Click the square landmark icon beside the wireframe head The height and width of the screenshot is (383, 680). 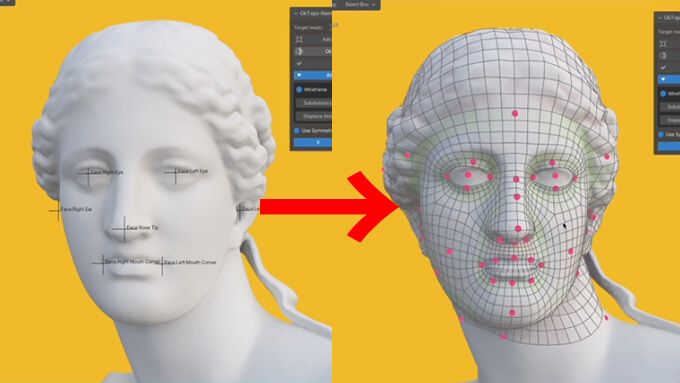663,43
